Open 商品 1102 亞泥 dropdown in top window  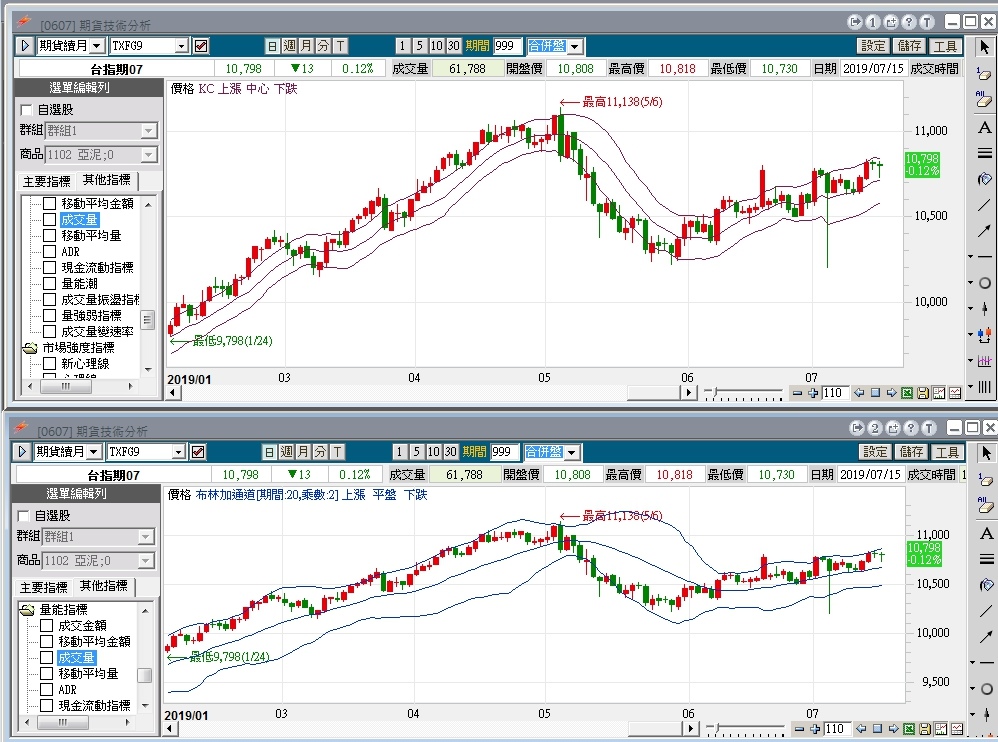click(148, 155)
